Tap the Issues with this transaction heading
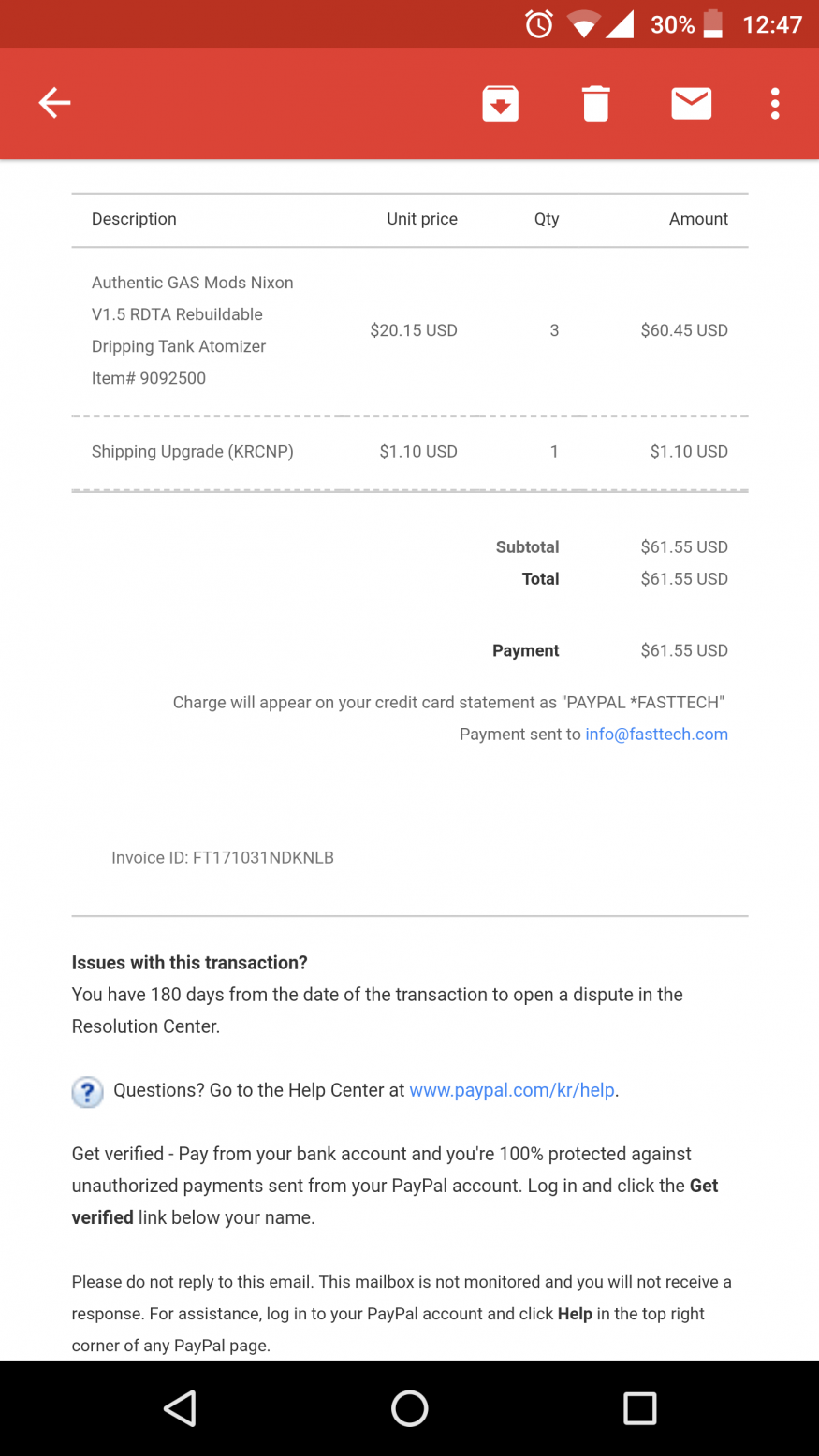This screenshot has width=819, height=1456. pyautogui.click(x=190, y=963)
